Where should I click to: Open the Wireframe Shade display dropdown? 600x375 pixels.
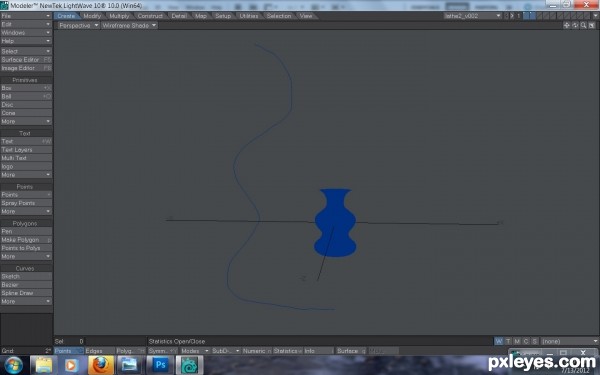[129, 25]
